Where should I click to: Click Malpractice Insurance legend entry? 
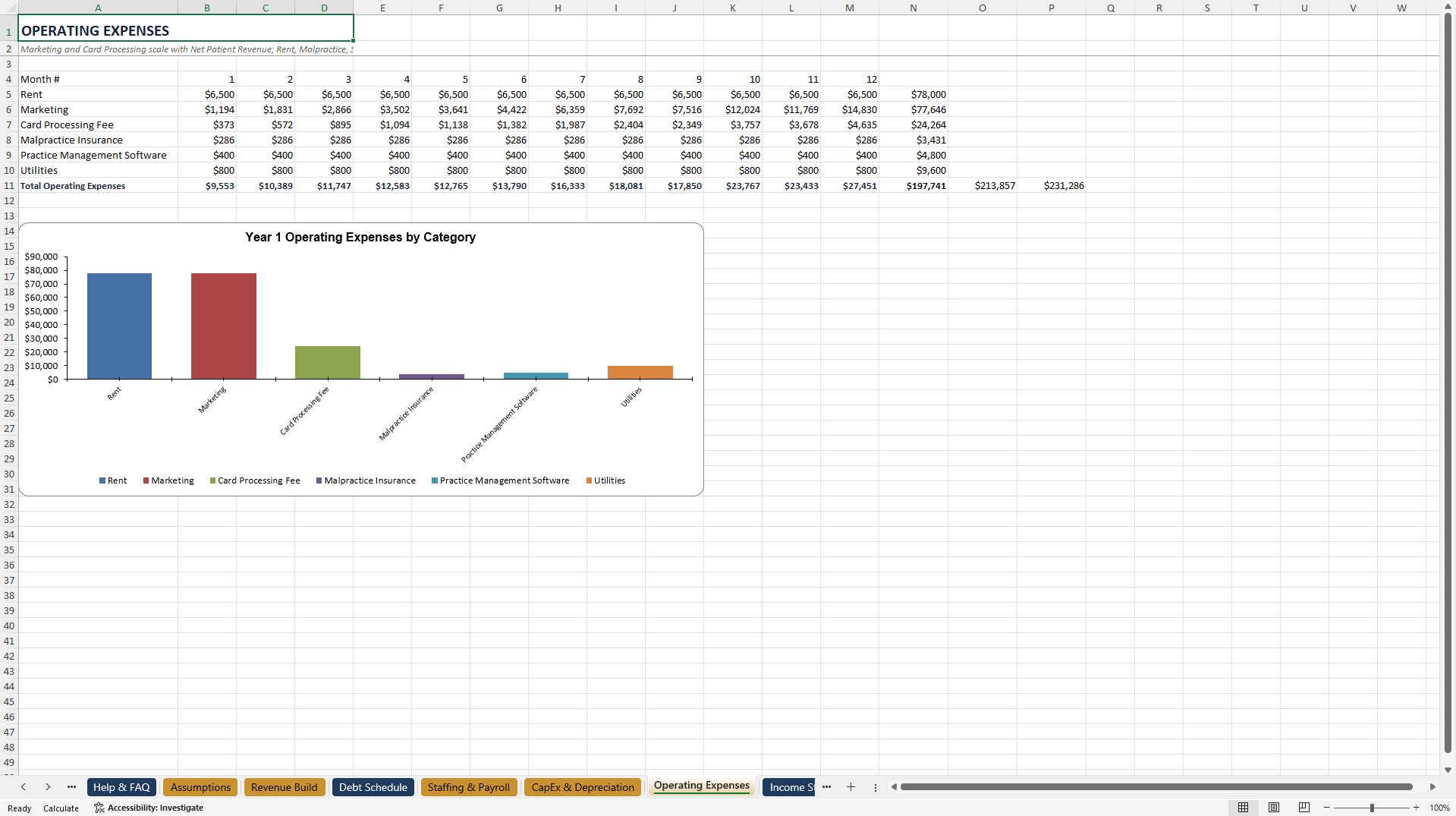(x=366, y=480)
